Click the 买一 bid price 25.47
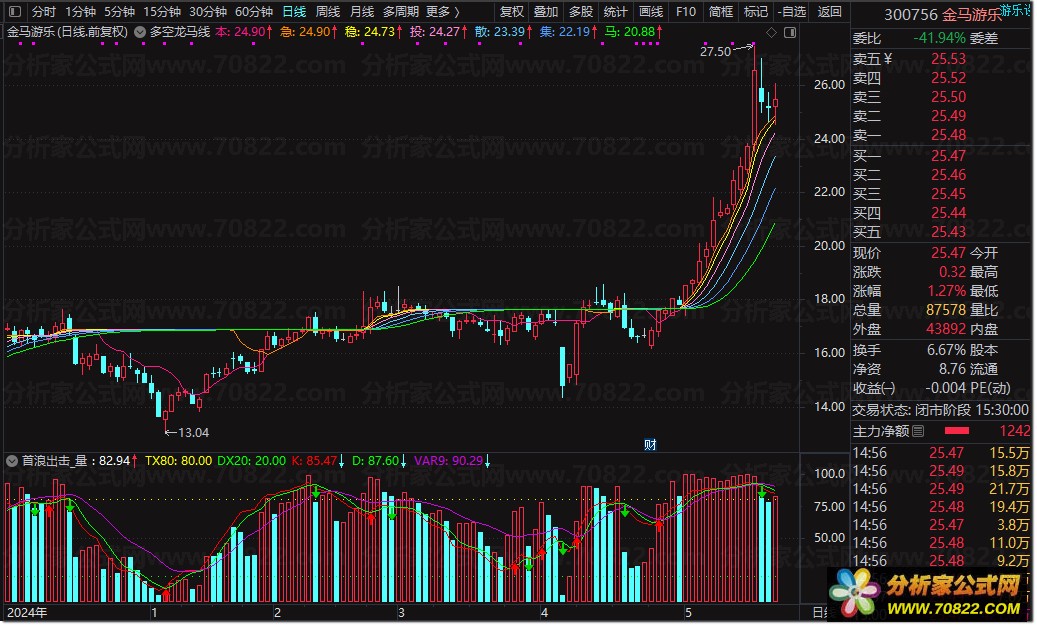1037x625 pixels. coord(948,156)
